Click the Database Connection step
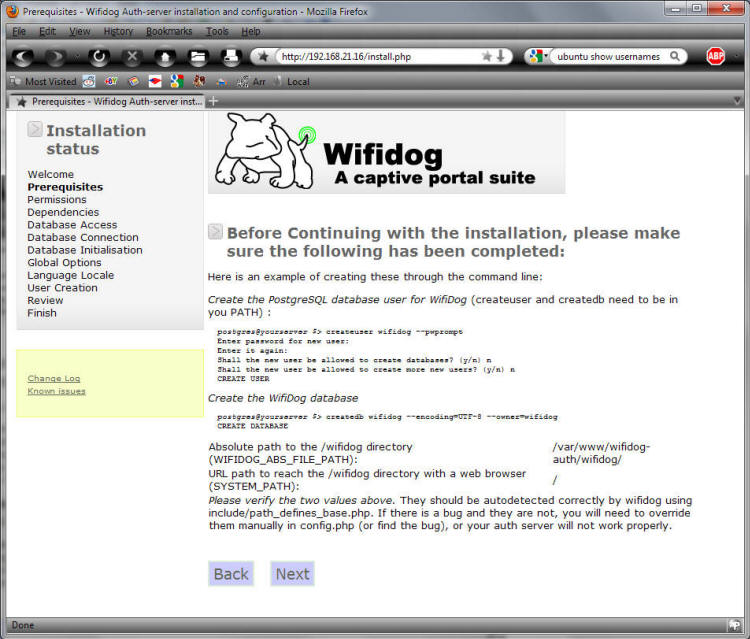The width and height of the screenshot is (750, 639). (83, 237)
